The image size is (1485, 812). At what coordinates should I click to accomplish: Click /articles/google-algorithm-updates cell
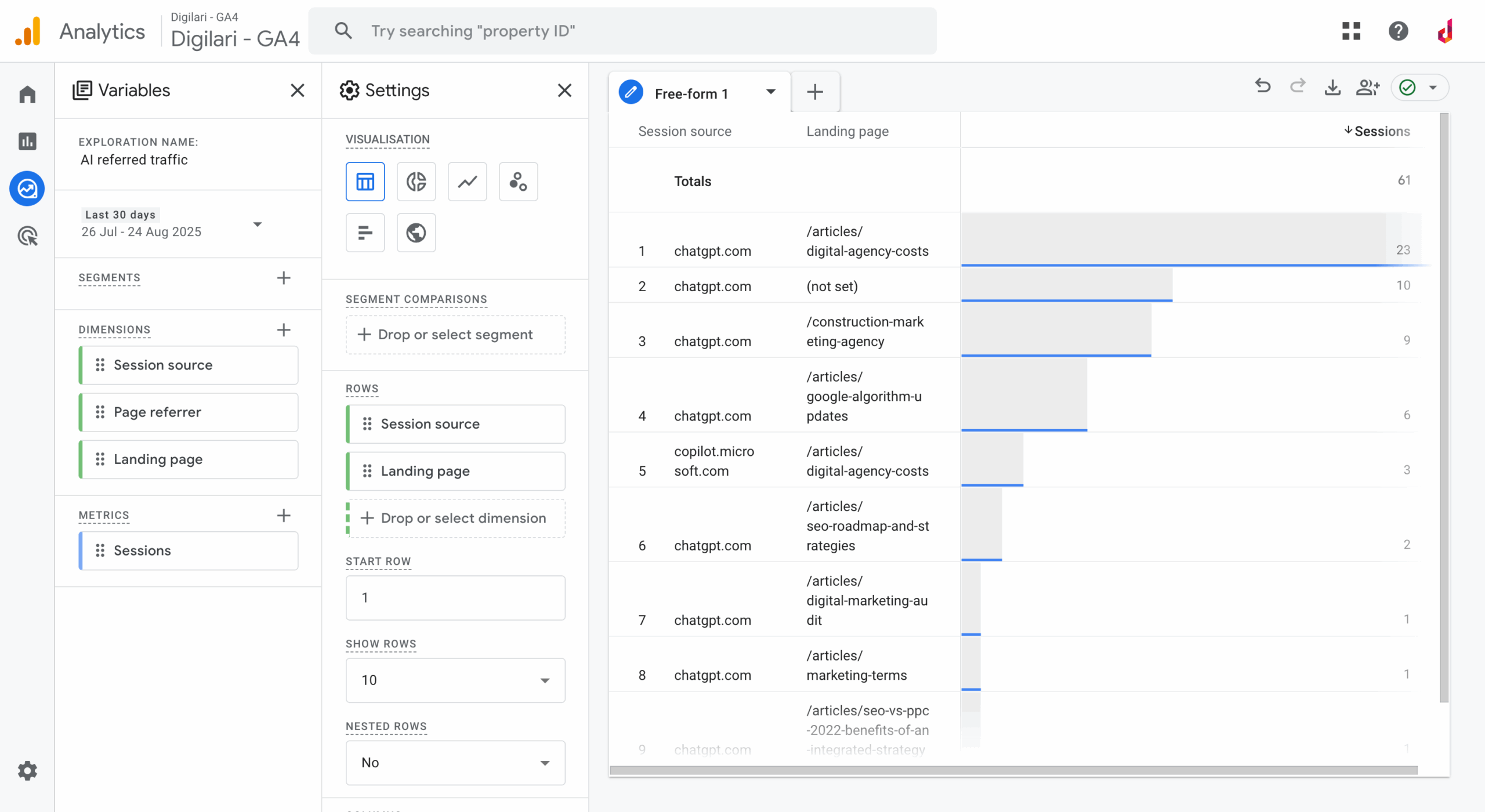point(864,396)
